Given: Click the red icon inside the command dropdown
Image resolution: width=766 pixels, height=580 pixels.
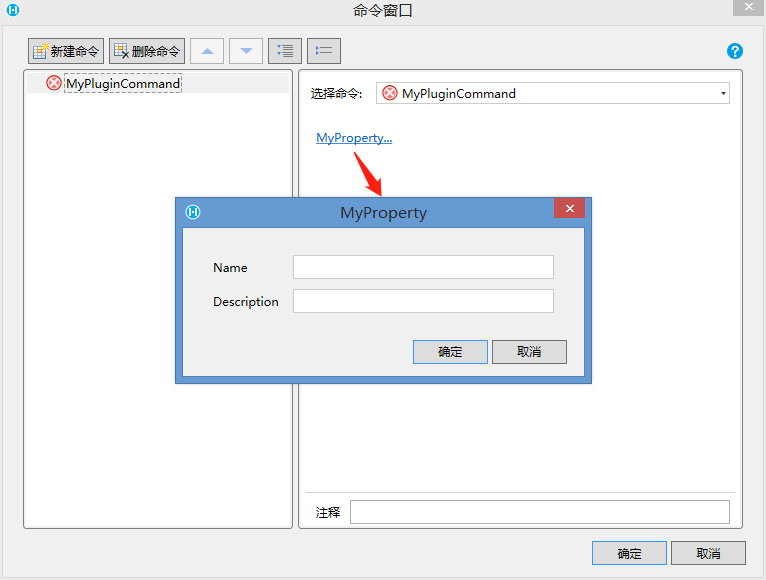Looking at the screenshot, I should pos(389,93).
